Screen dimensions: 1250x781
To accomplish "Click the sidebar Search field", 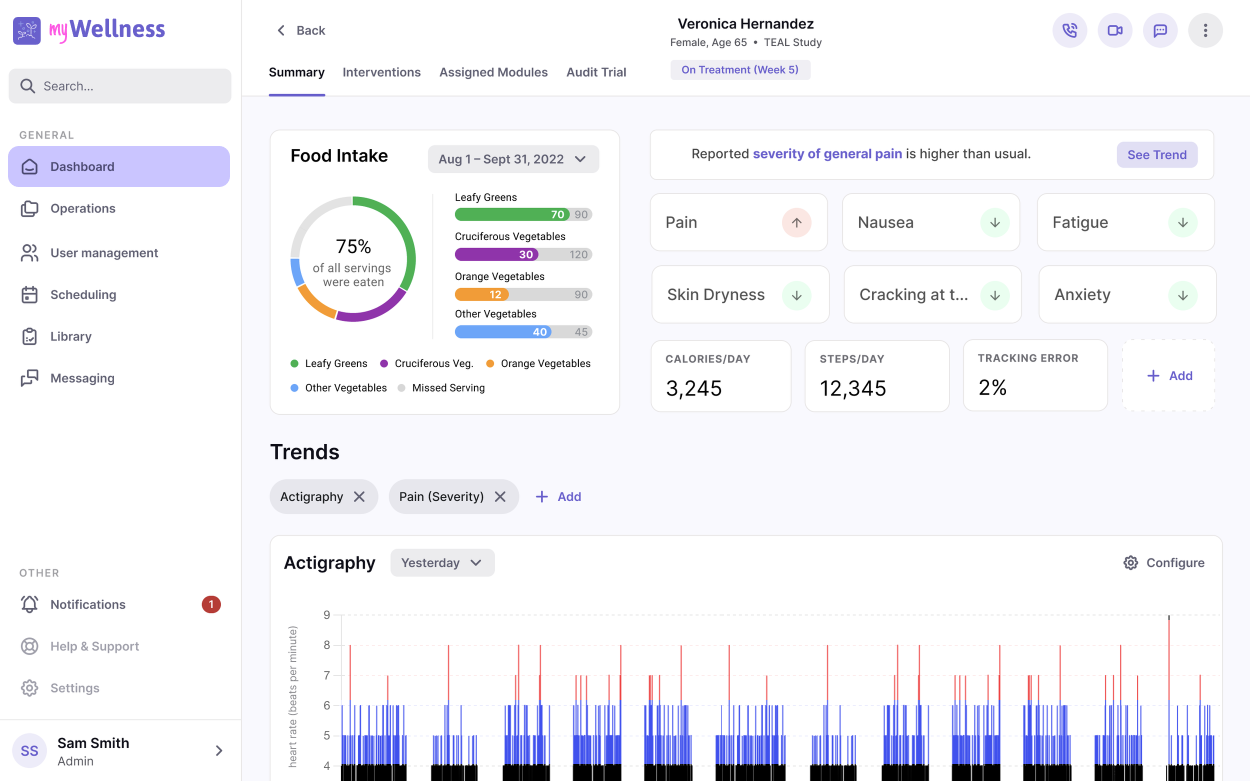I will point(120,86).
